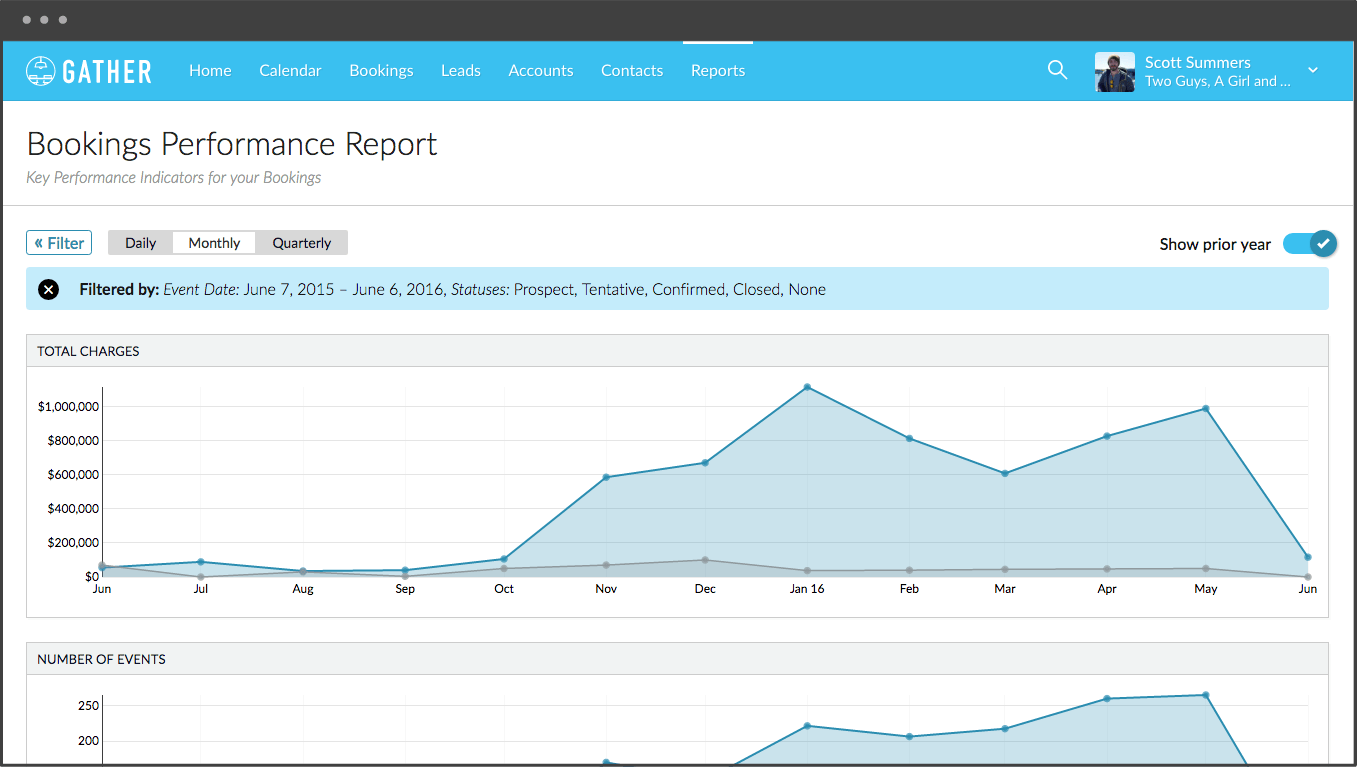Toggle the Show prior year switch
The image size is (1357, 767).
[x=1309, y=244]
